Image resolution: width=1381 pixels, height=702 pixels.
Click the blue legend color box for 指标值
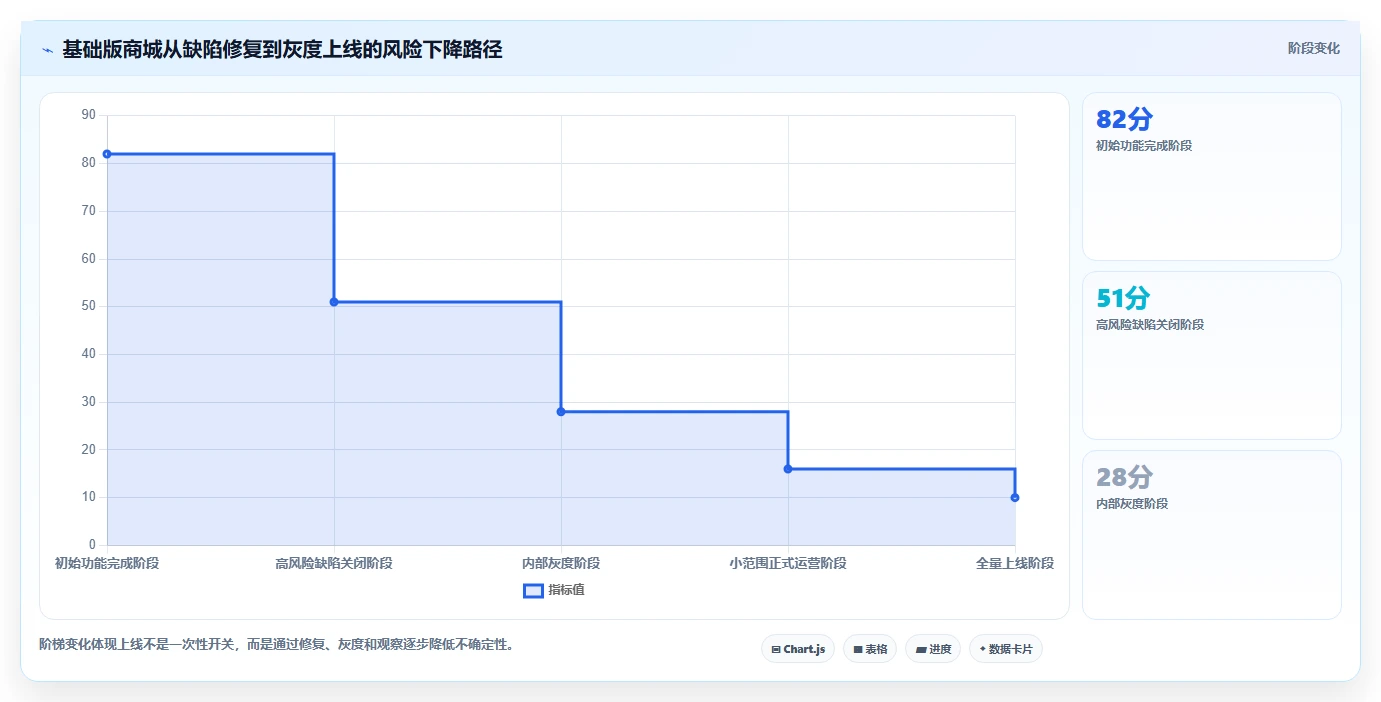(x=533, y=590)
